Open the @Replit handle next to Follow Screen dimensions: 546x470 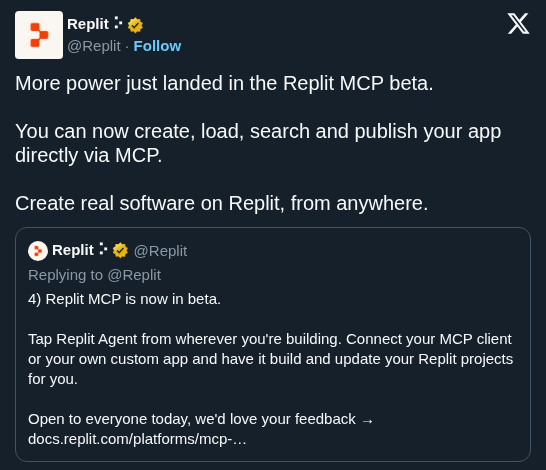[x=94, y=46]
